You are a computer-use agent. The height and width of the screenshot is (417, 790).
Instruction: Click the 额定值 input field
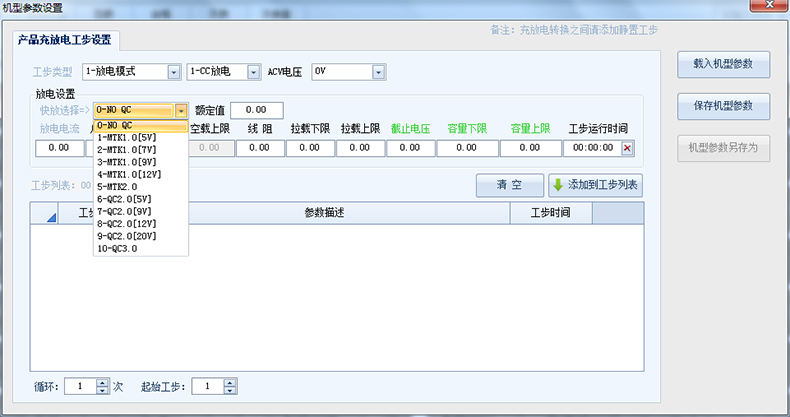click(258, 110)
